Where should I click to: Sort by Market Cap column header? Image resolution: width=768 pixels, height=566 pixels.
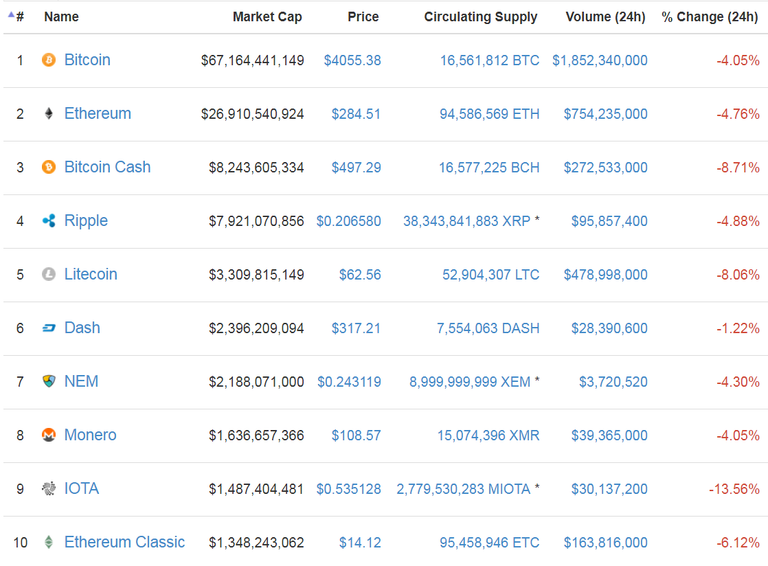click(267, 17)
